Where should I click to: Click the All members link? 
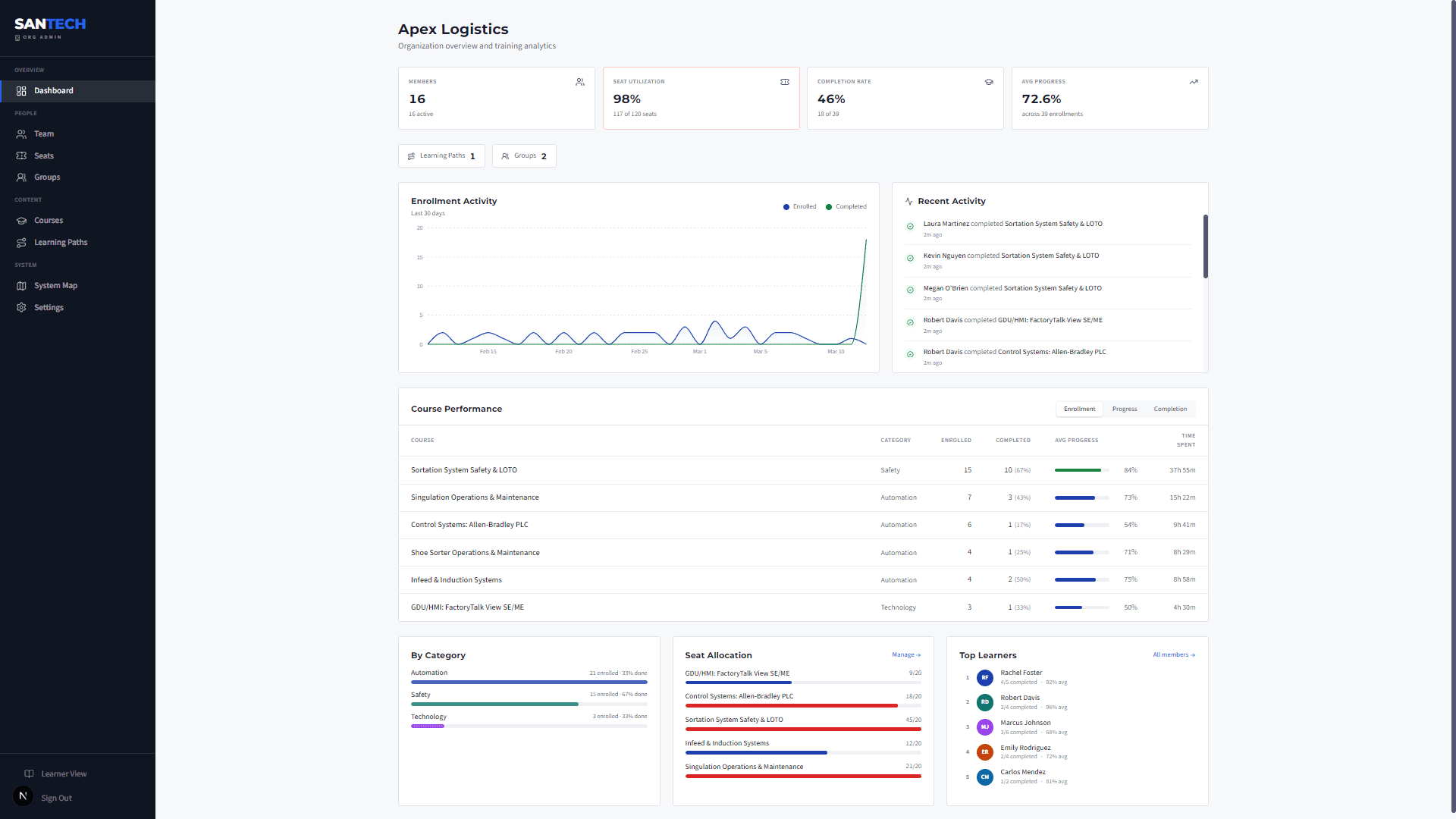point(1174,655)
